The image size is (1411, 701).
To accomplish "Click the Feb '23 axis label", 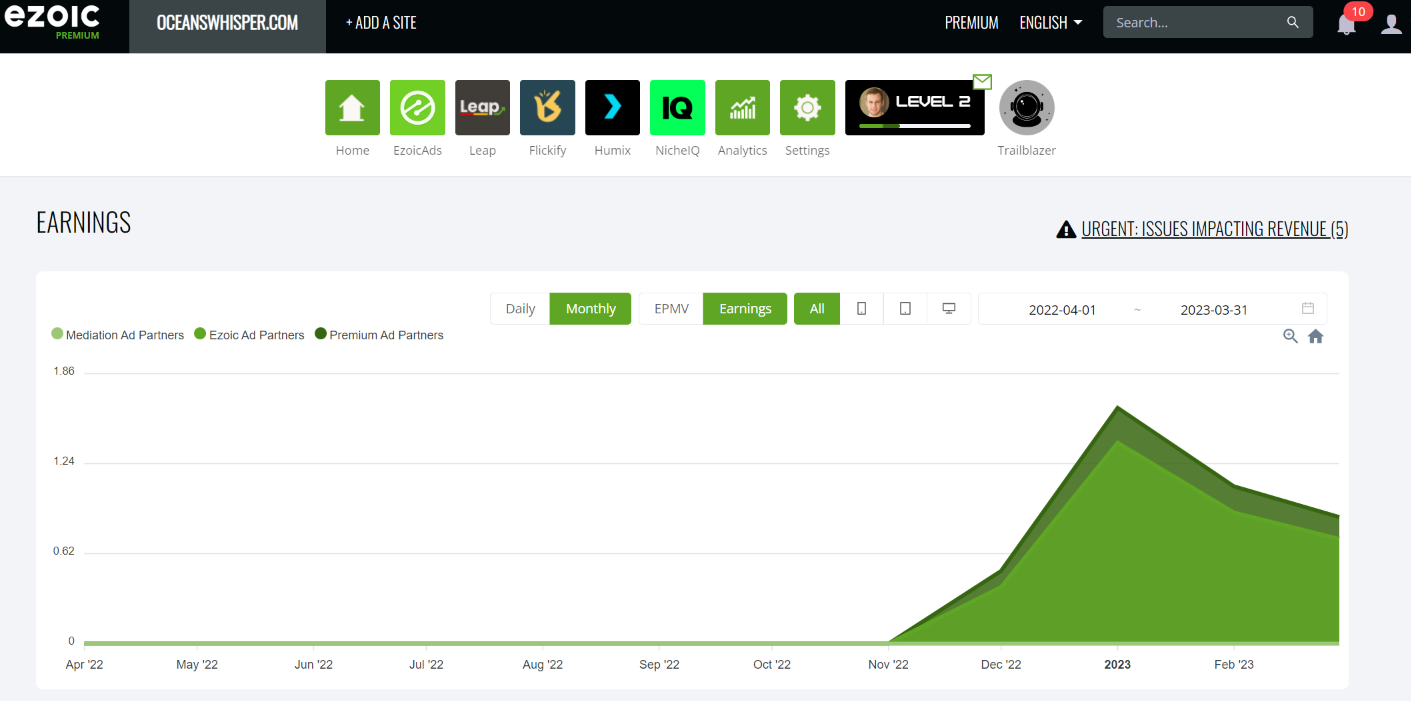I will pos(1233,665).
